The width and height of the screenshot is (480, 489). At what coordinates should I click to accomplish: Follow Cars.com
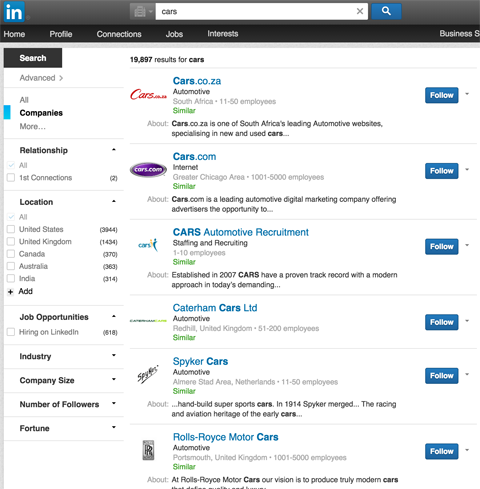pyautogui.click(x=442, y=171)
